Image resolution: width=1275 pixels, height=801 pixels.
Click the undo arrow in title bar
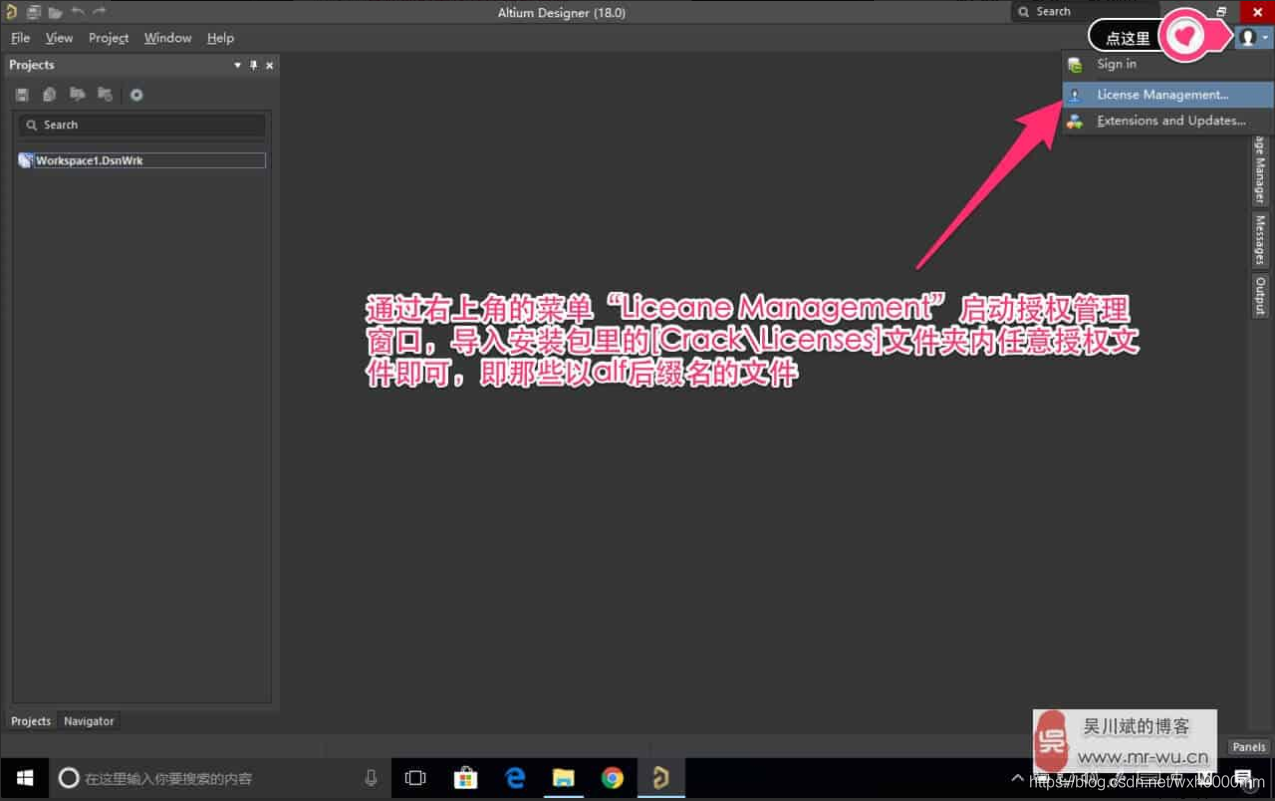click(78, 12)
